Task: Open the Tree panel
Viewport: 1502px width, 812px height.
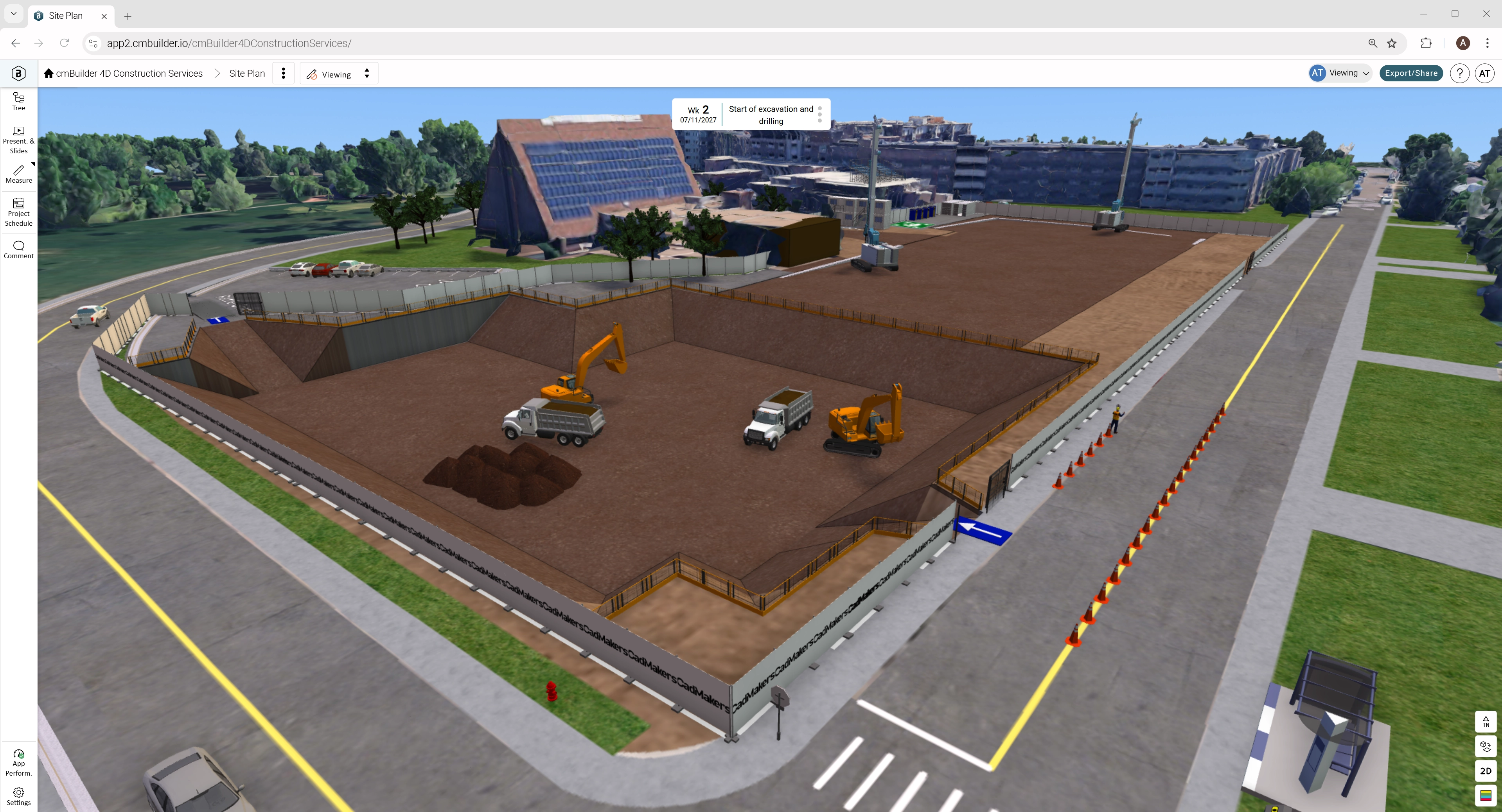Action: click(x=19, y=101)
